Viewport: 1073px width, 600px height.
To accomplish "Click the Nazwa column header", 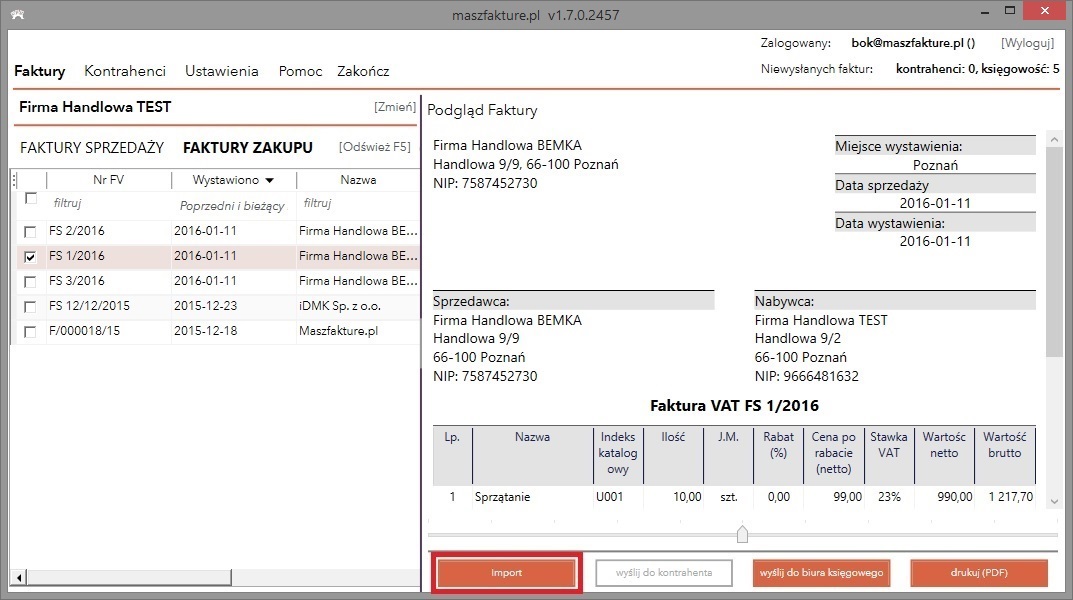I will click(358, 180).
